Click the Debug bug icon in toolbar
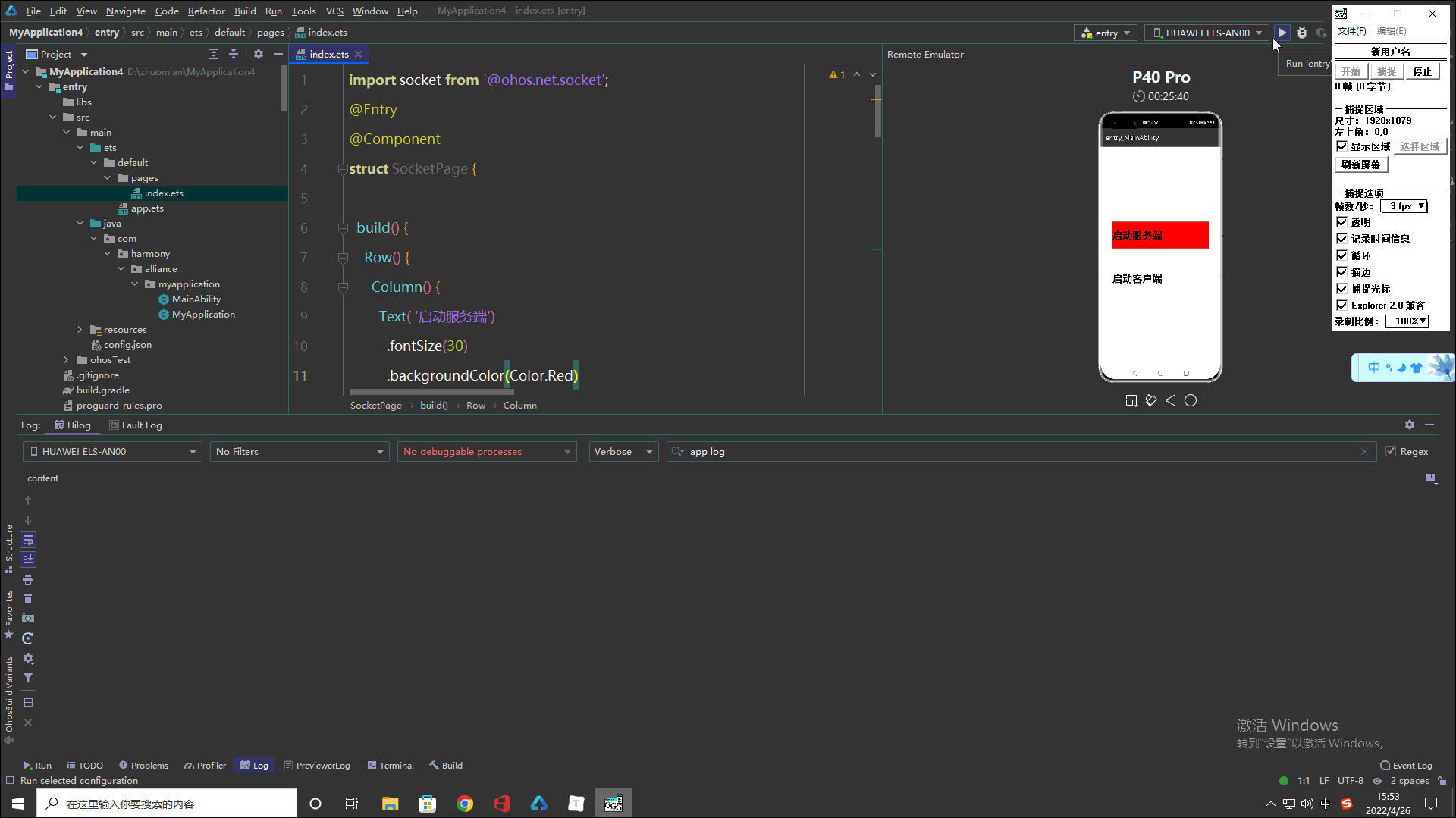 pyautogui.click(x=1302, y=33)
